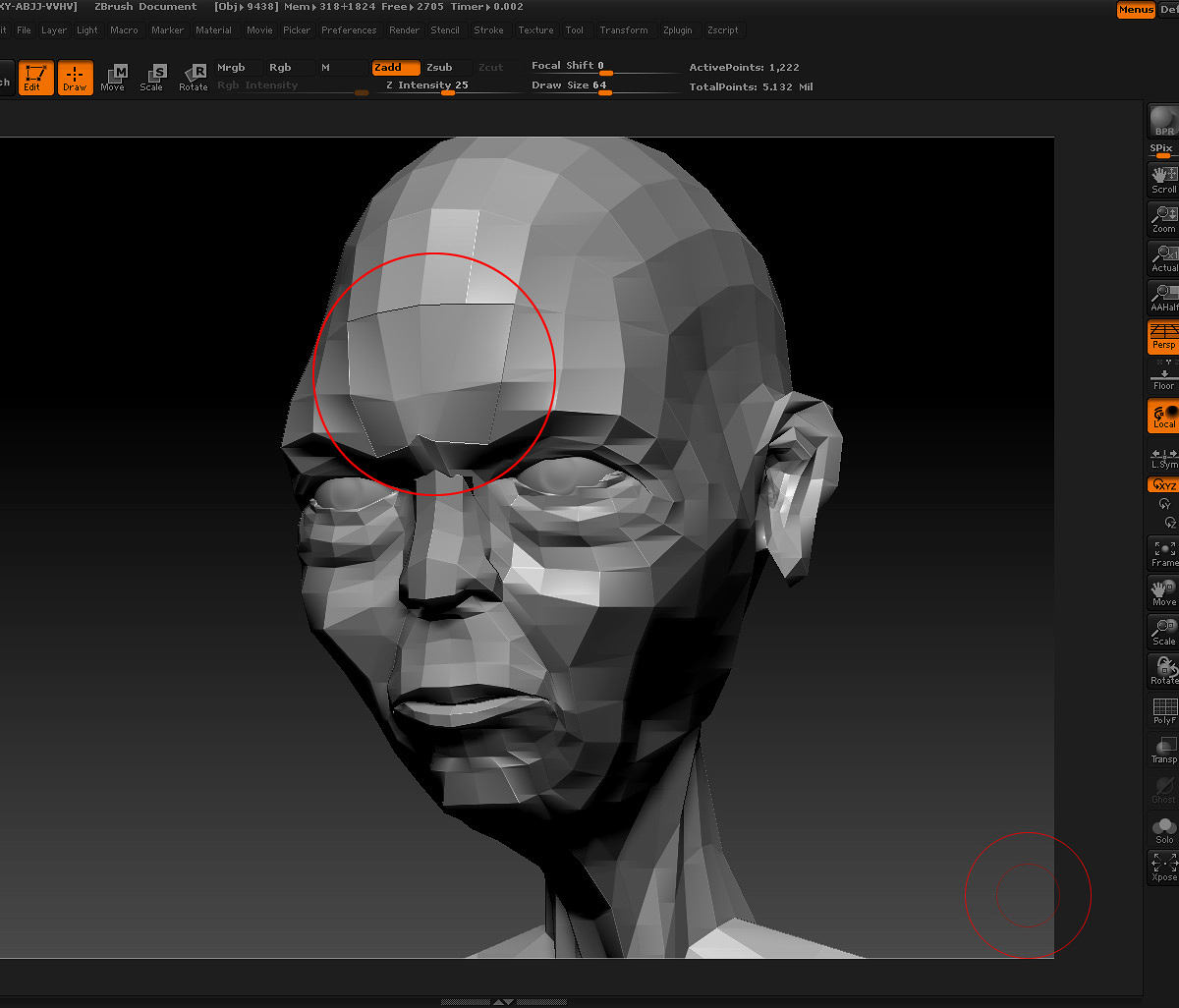Open the Render menu
Viewport: 1179px width, 1008px height.
(x=404, y=30)
